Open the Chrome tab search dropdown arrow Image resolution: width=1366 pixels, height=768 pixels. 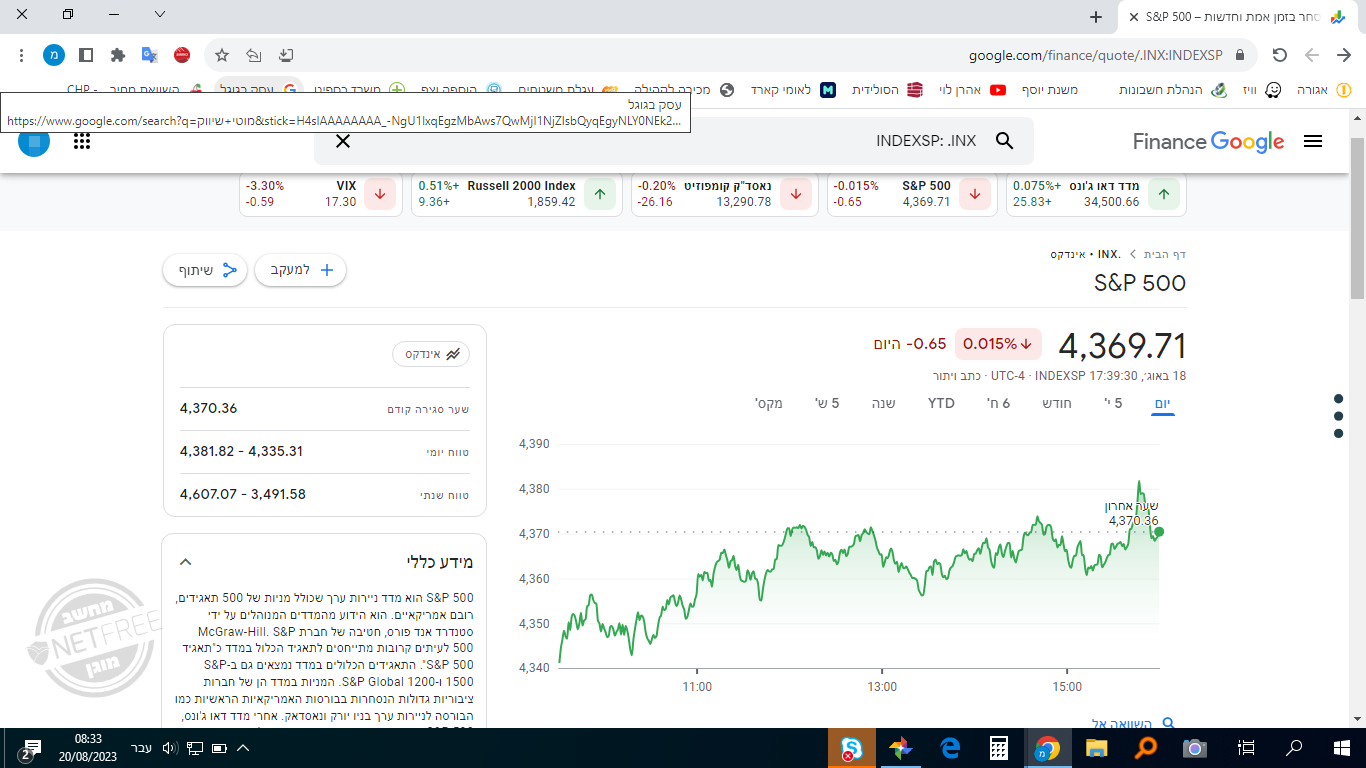160,14
